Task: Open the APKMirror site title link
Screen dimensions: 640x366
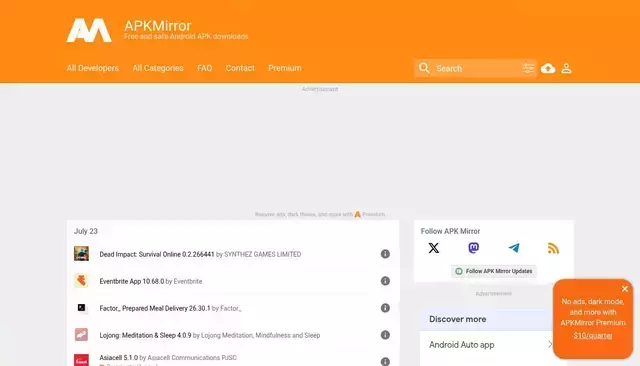Action: (x=158, y=26)
